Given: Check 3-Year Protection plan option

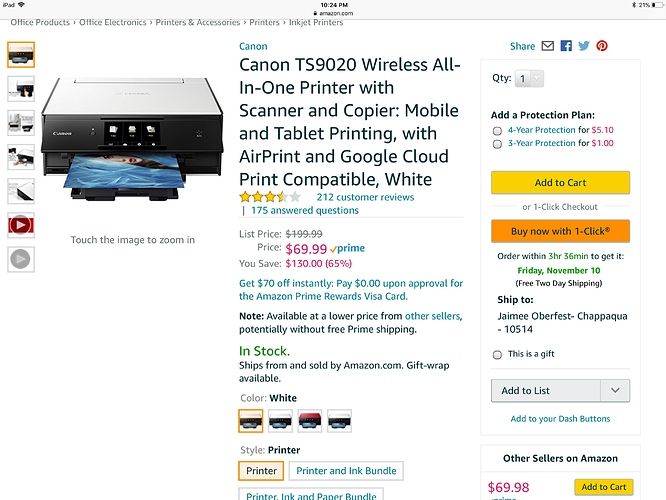Looking at the screenshot, I should (x=497, y=143).
